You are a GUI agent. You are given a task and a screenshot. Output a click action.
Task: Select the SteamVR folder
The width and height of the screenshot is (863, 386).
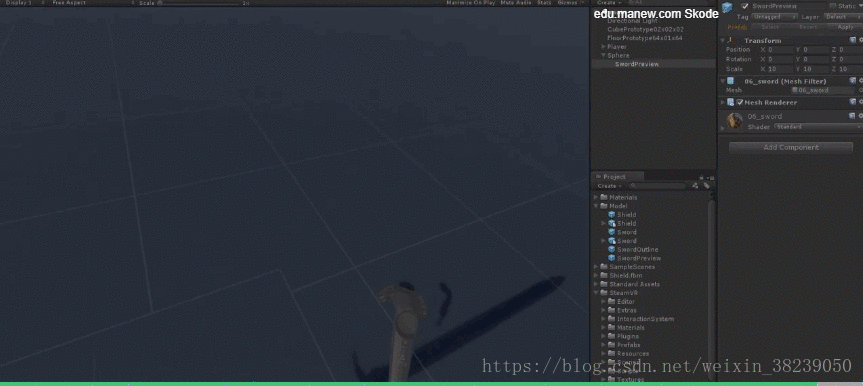point(618,293)
